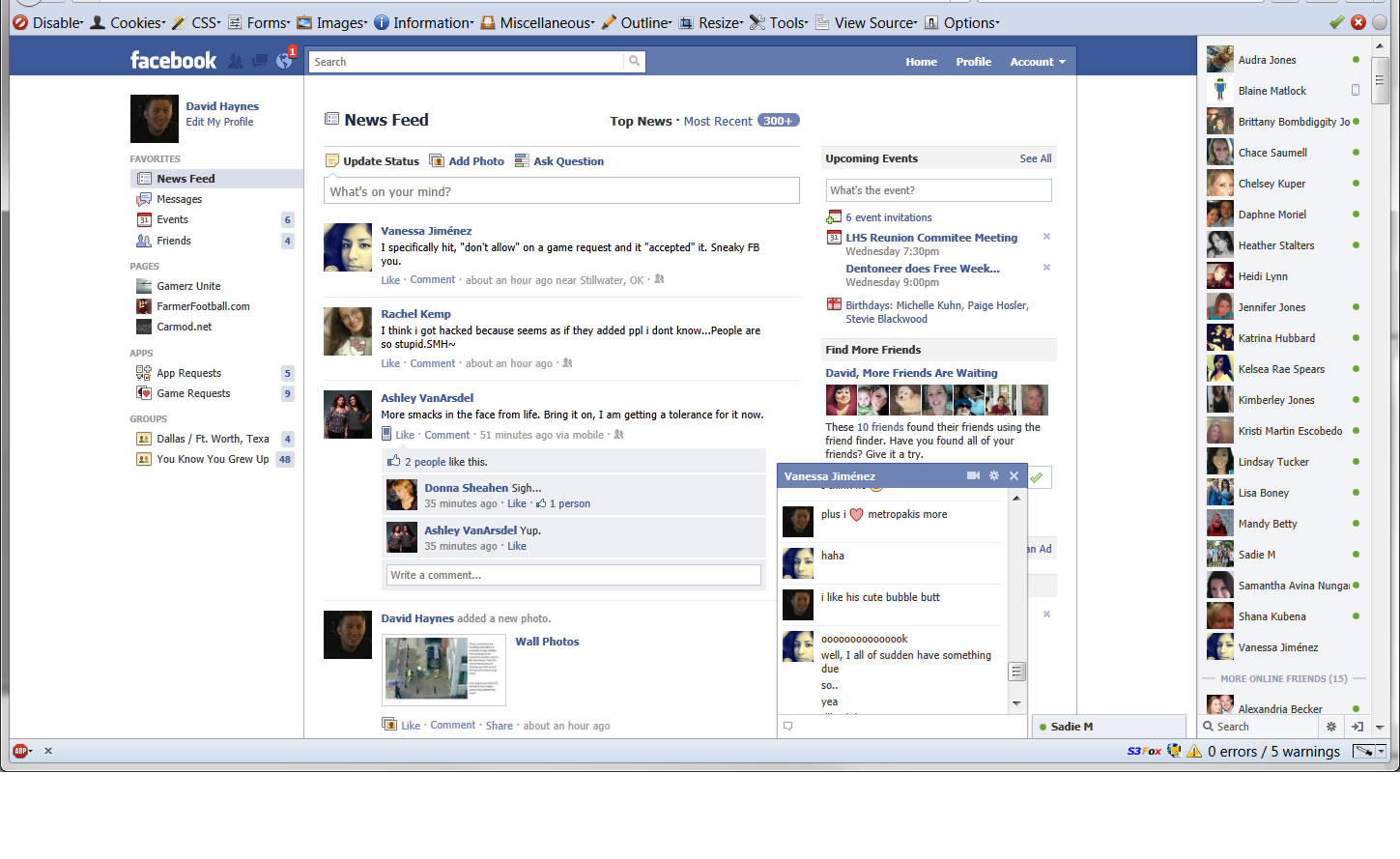The height and width of the screenshot is (859, 1400).
Task: Go to Home in Facebook header
Action: pos(921,62)
